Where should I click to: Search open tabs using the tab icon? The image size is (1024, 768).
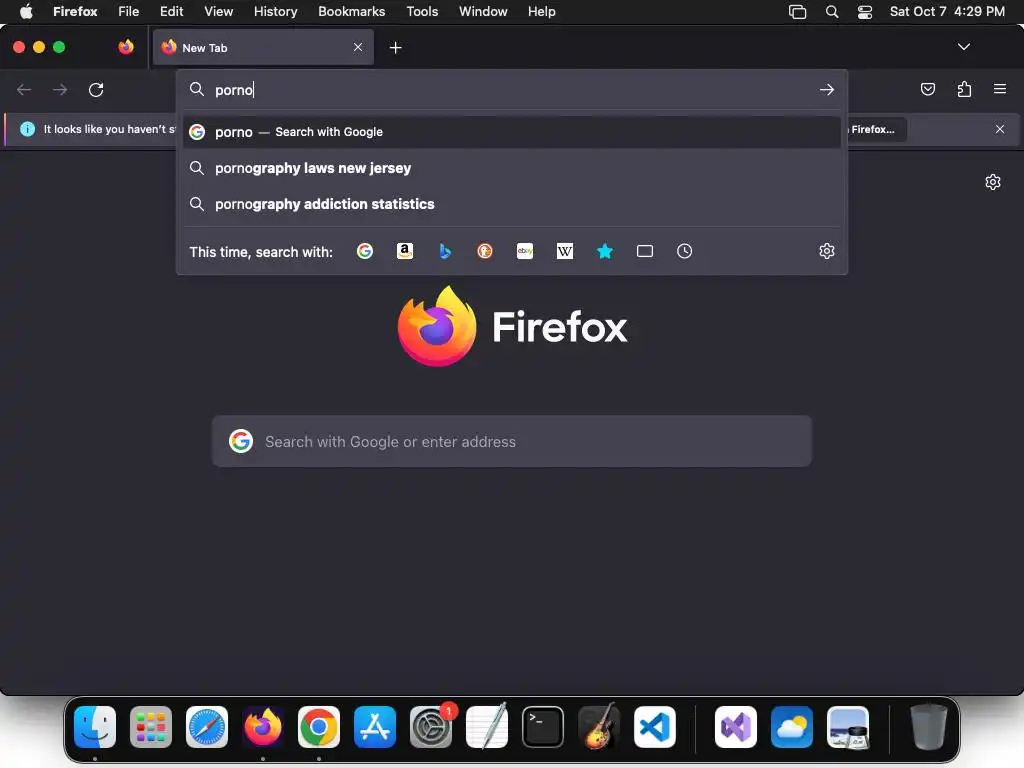(x=645, y=251)
